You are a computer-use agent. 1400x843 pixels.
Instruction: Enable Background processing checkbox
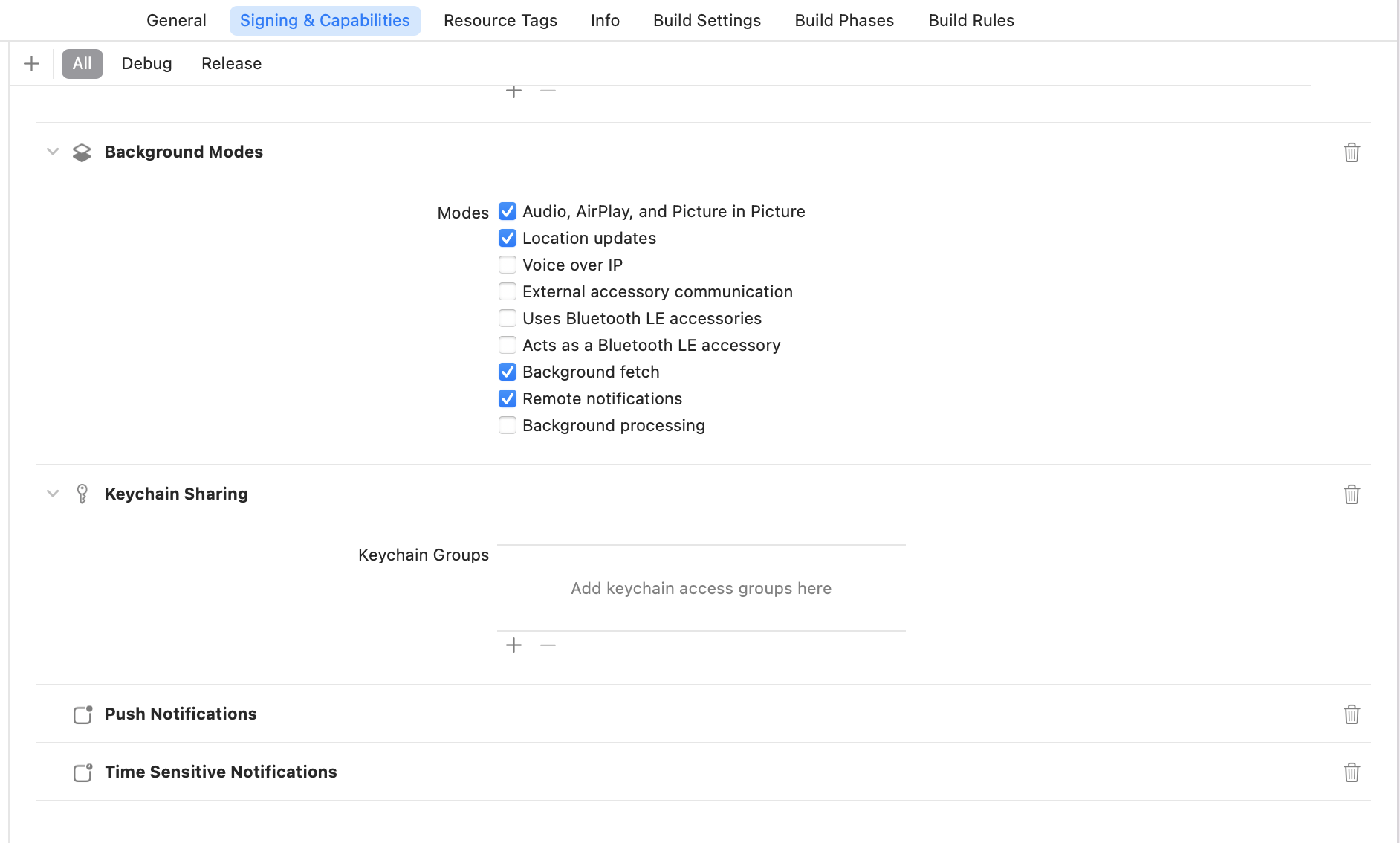(x=508, y=425)
